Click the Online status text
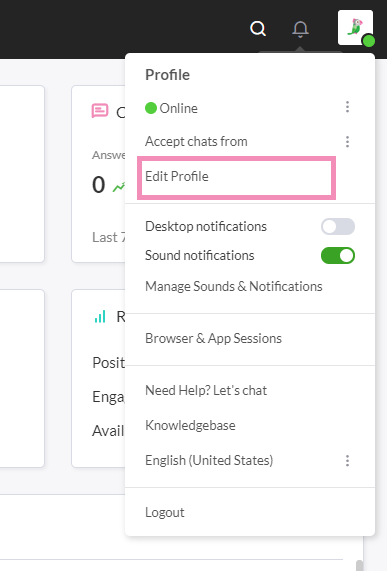The width and height of the screenshot is (387, 571). (178, 108)
